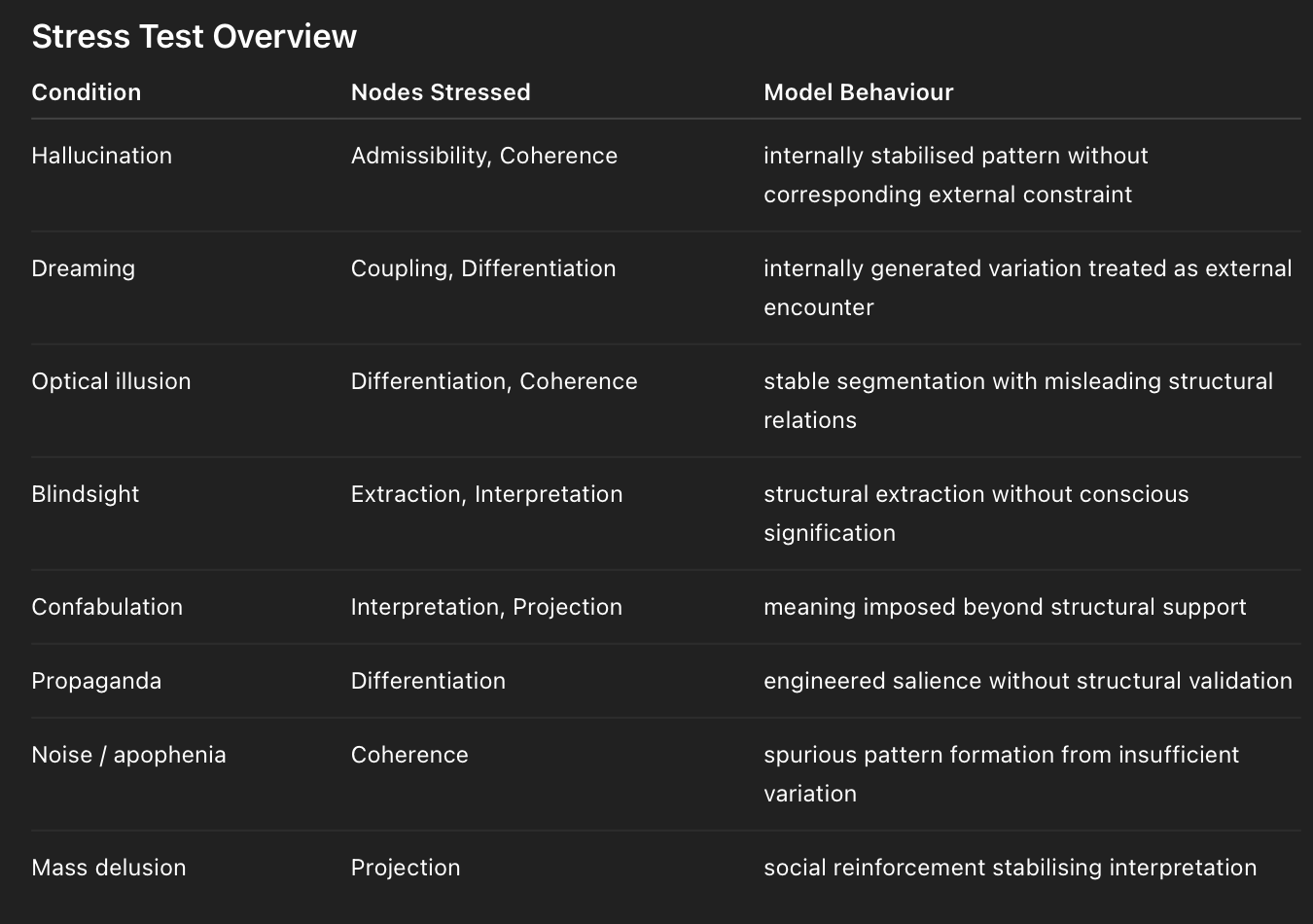Image resolution: width=1313 pixels, height=924 pixels.
Task: Select the Extraction, Interpretation cell
Action: coord(486,494)
